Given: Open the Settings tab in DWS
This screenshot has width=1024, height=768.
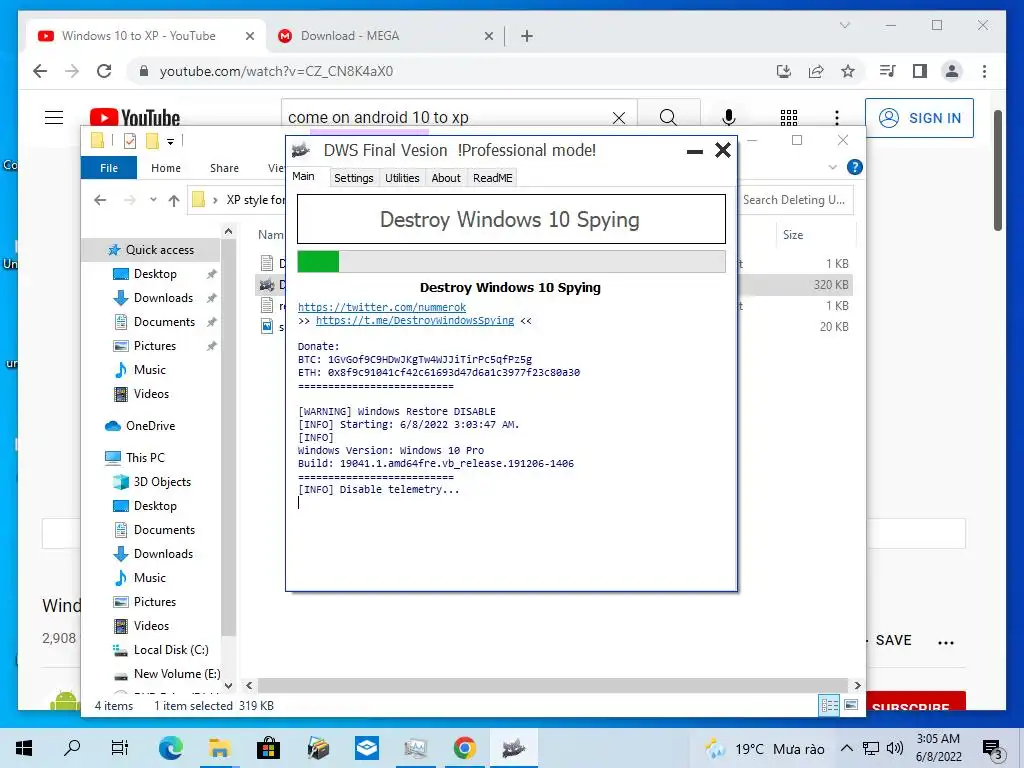Looking at the screenshot, I should (x=353, y=178).
